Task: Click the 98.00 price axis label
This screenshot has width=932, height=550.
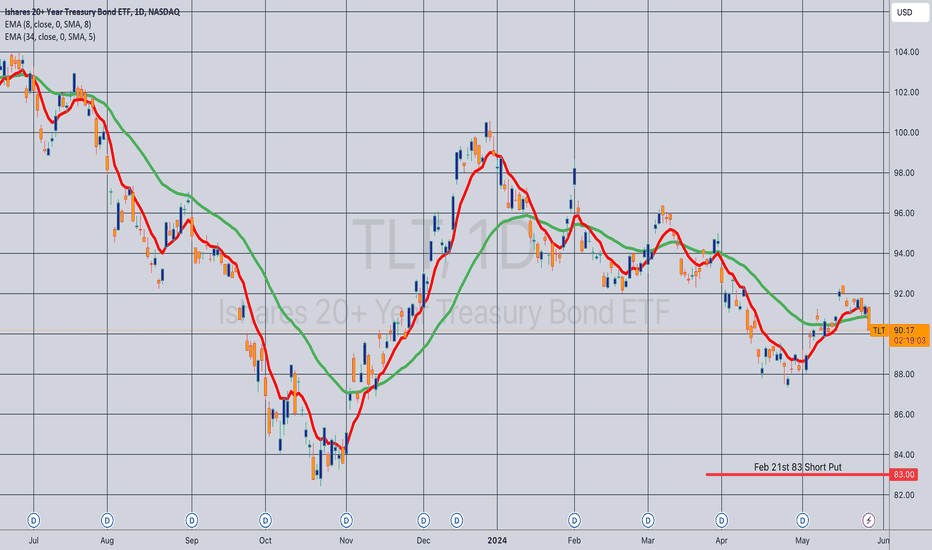Action: click(906, 173)
